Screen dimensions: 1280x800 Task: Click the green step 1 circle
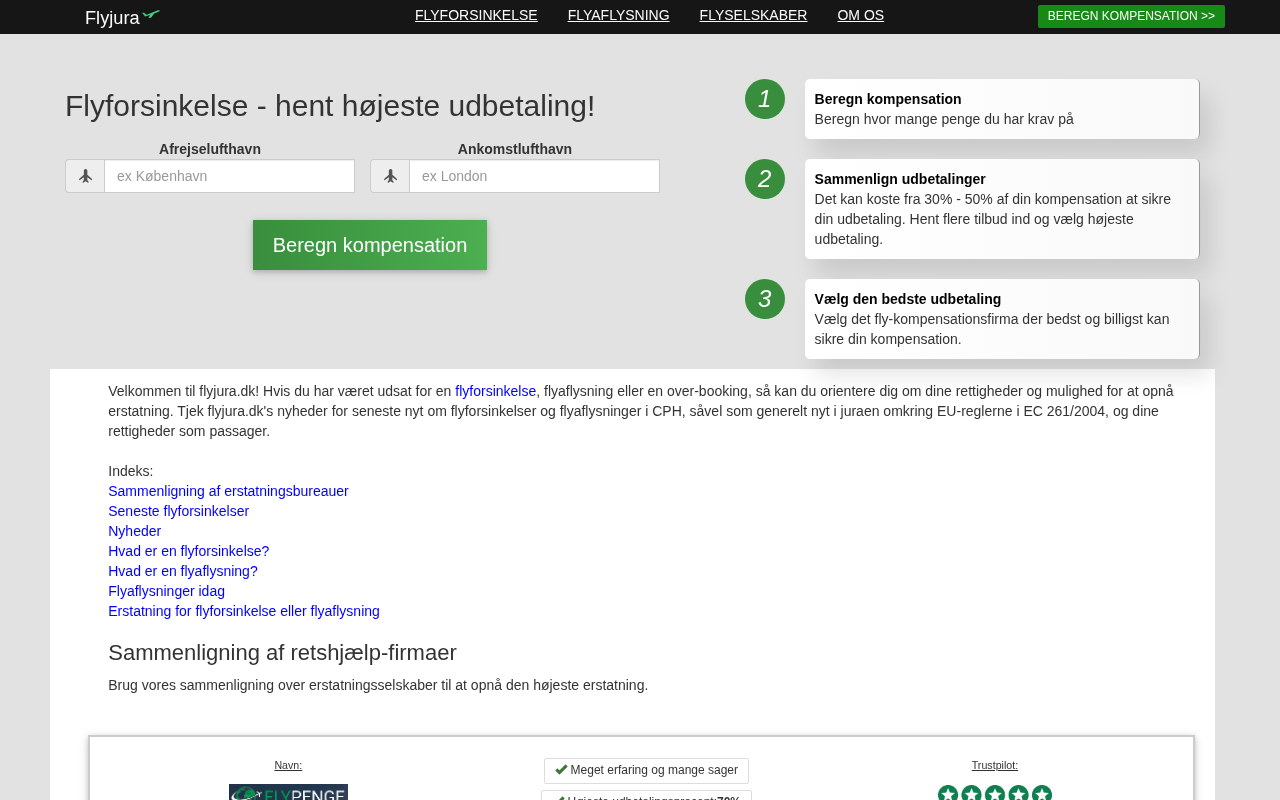[x=765, y=99]
